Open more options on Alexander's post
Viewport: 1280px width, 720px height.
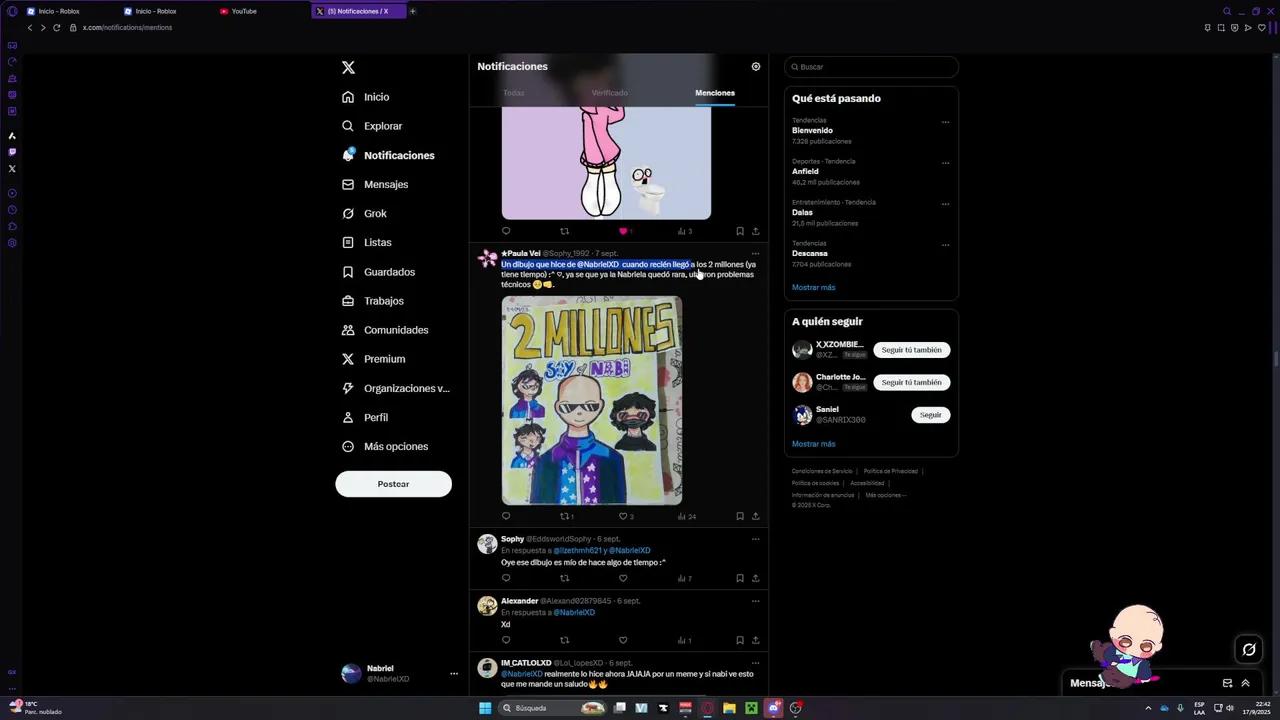click(x=755, y=601)
